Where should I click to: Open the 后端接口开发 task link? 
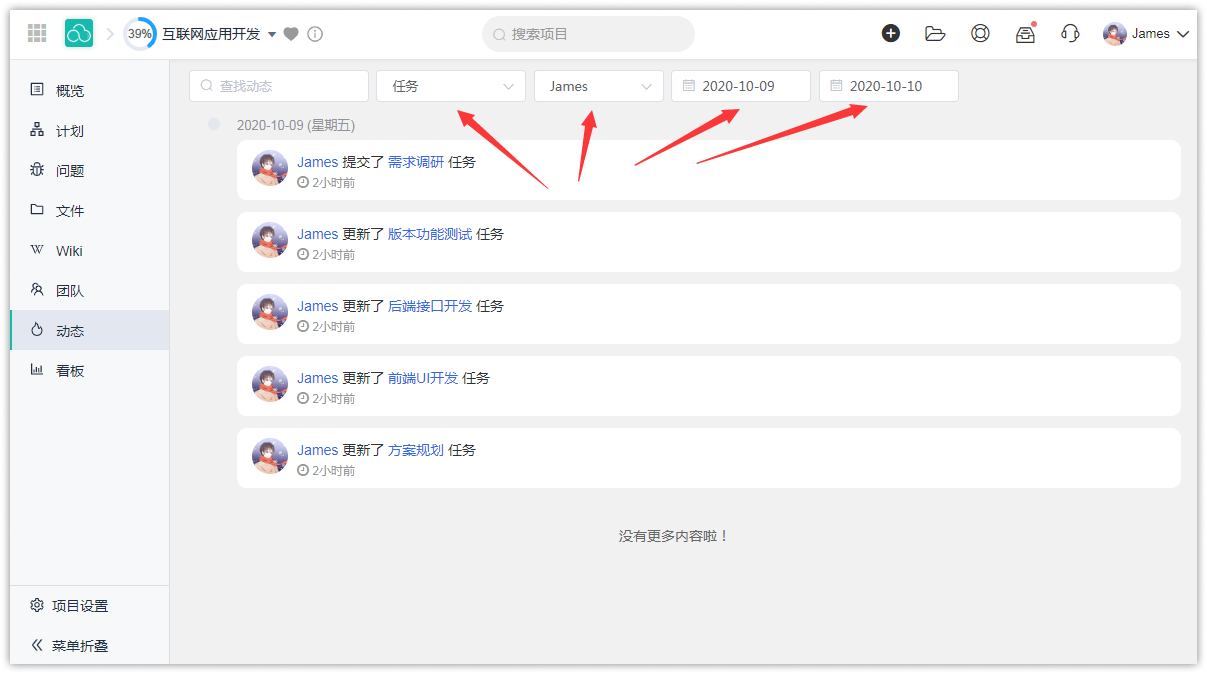429,306
